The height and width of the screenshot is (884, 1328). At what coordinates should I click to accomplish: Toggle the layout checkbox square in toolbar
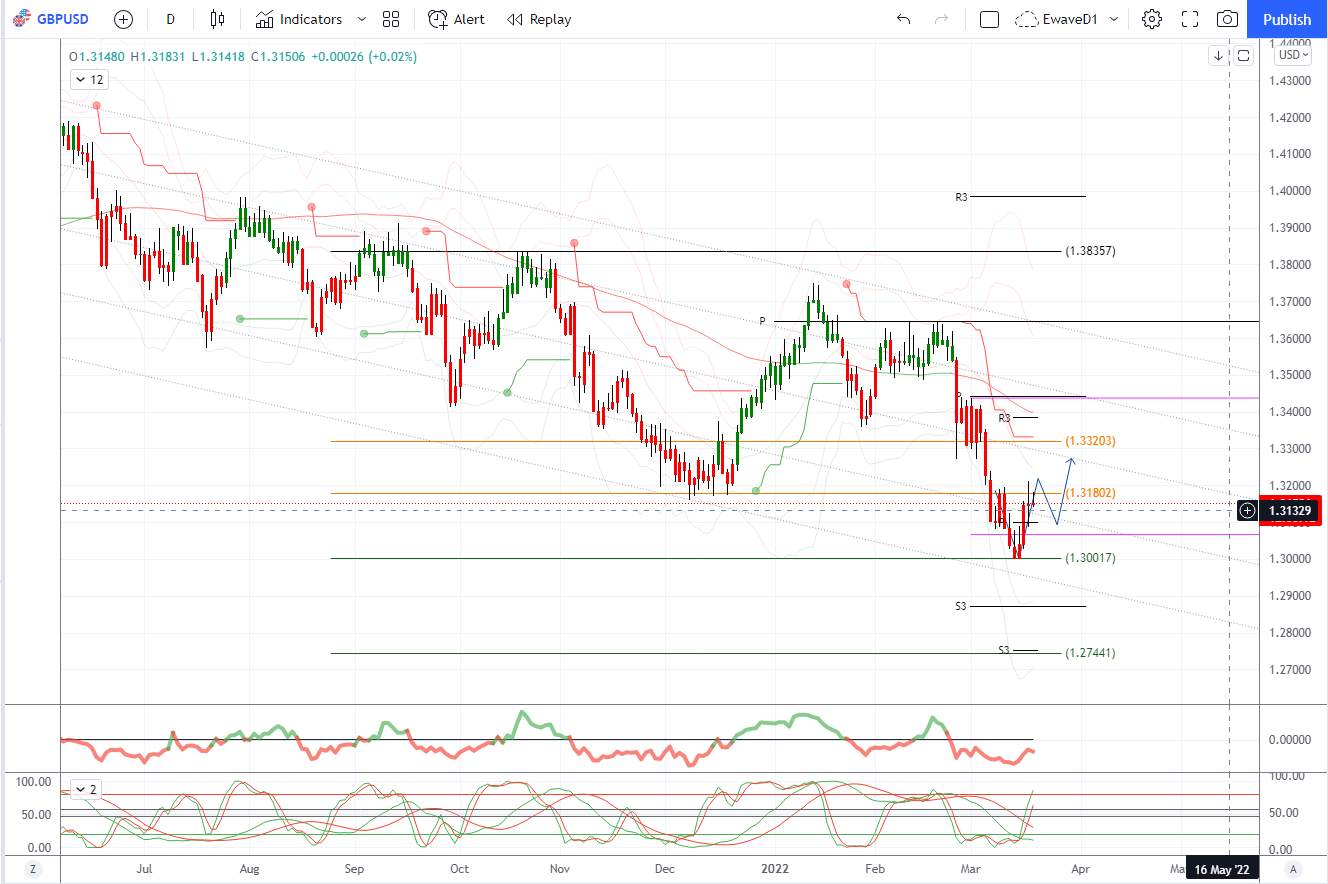[989, 19]
